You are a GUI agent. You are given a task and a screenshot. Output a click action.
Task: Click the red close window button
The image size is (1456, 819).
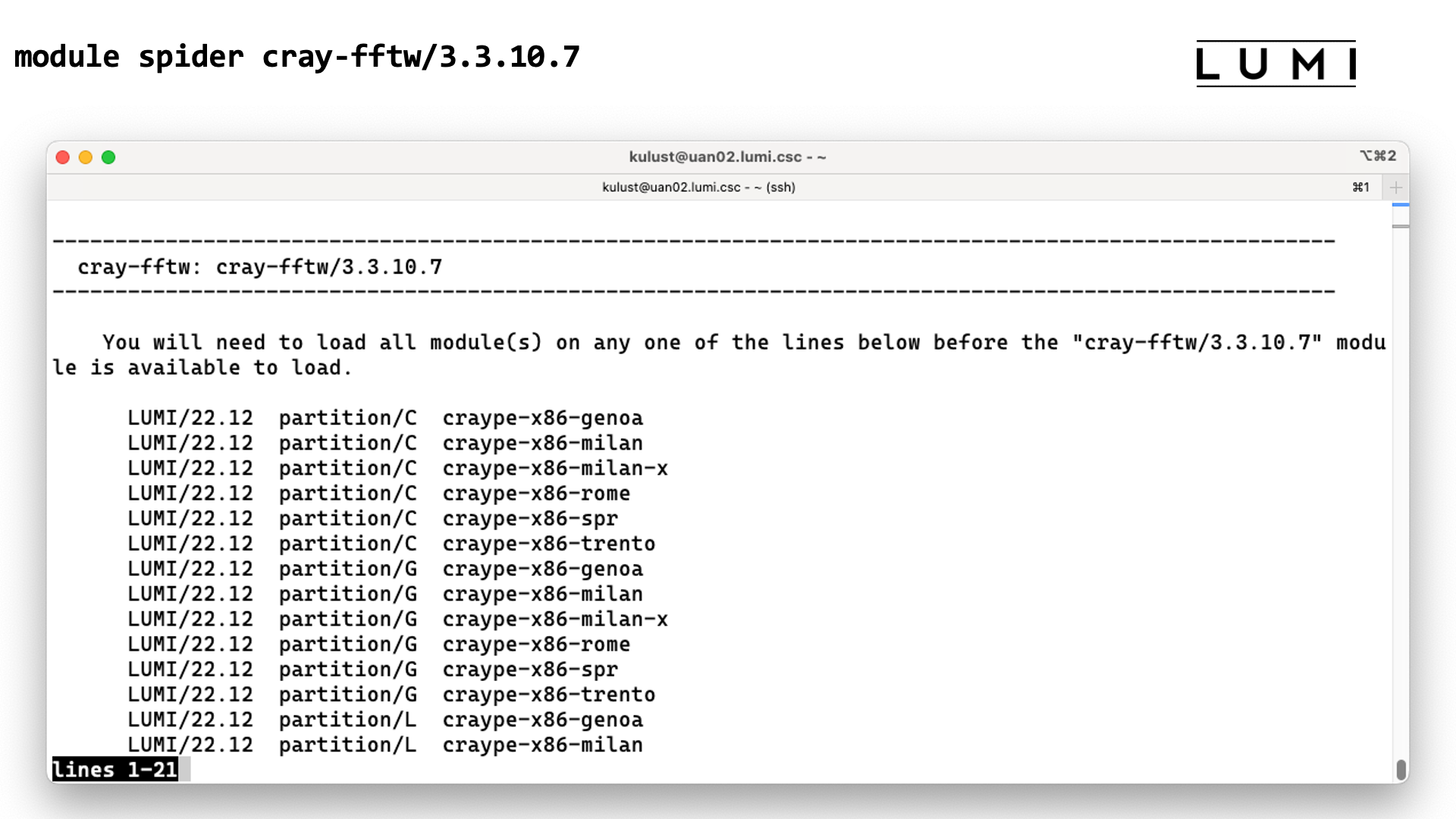pos(63,157)
